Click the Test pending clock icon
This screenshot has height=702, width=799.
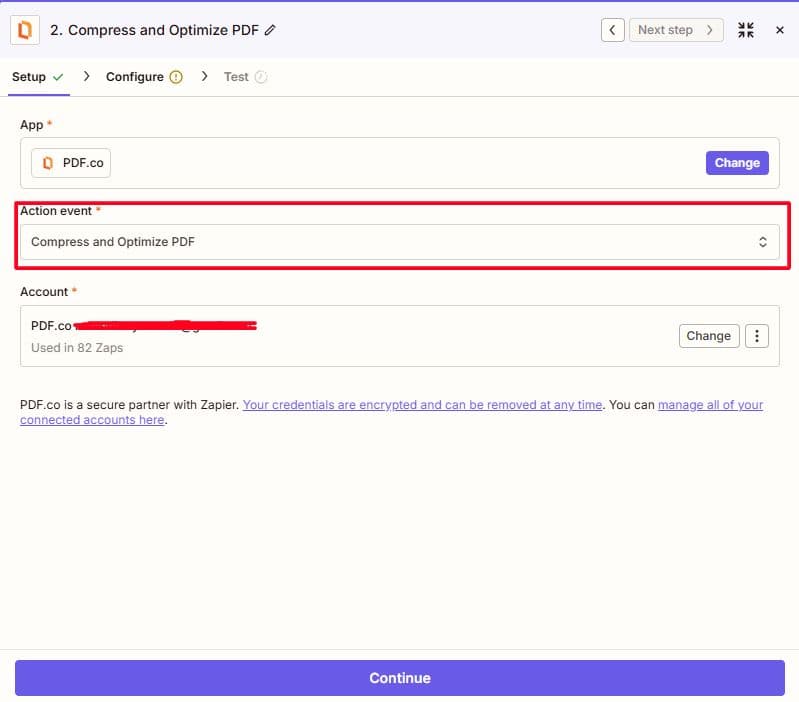[261, 77]
